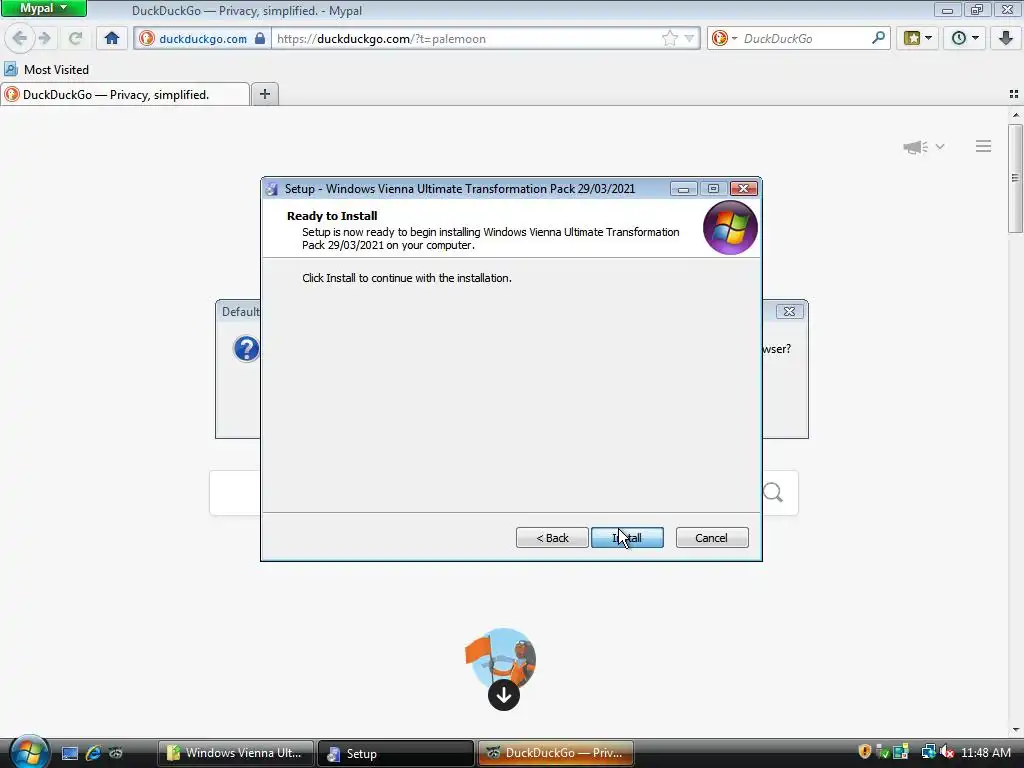Open the URL history dropdown arrow
The width and height of the screenshot is (1024, 768).
pyautogui.click(x=689, y=39)
